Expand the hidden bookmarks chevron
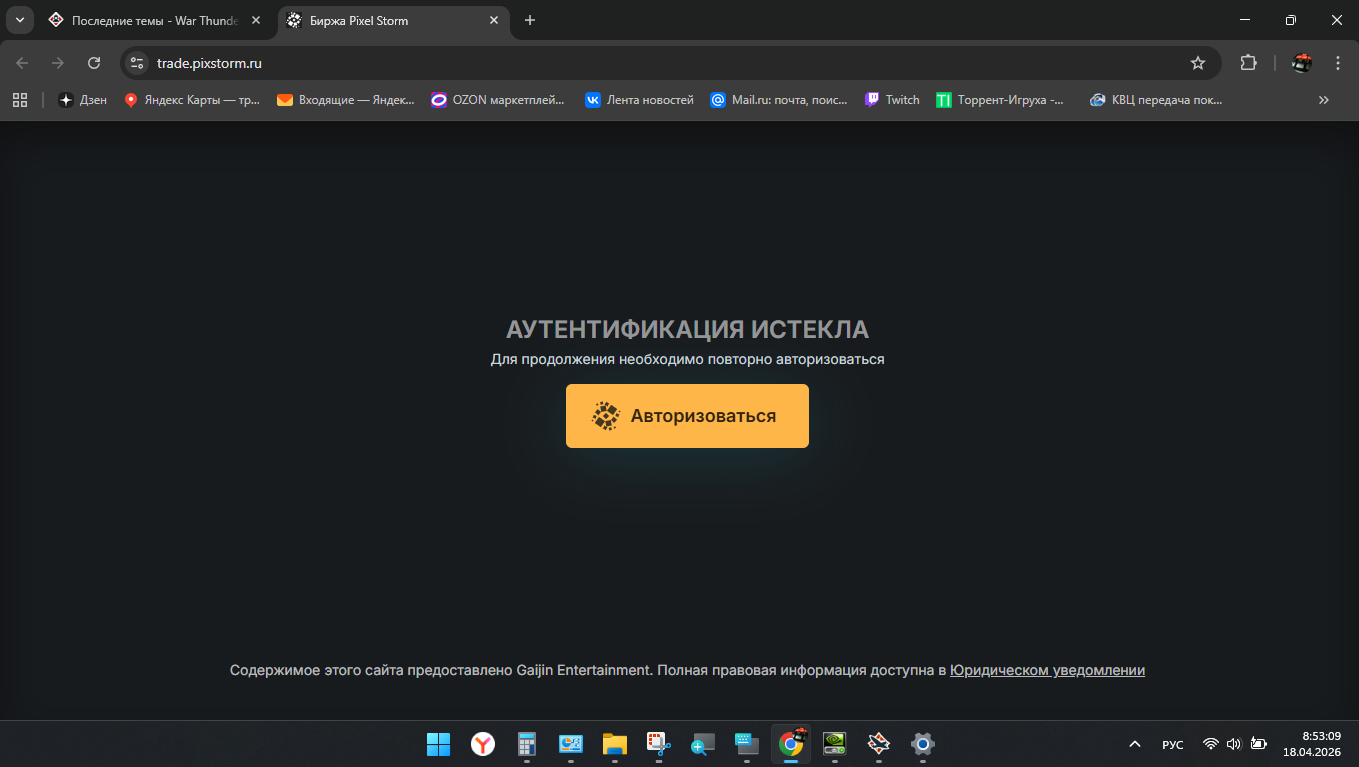The width and height of the screenshot is (1359, 767). [x=1323, y=100]
